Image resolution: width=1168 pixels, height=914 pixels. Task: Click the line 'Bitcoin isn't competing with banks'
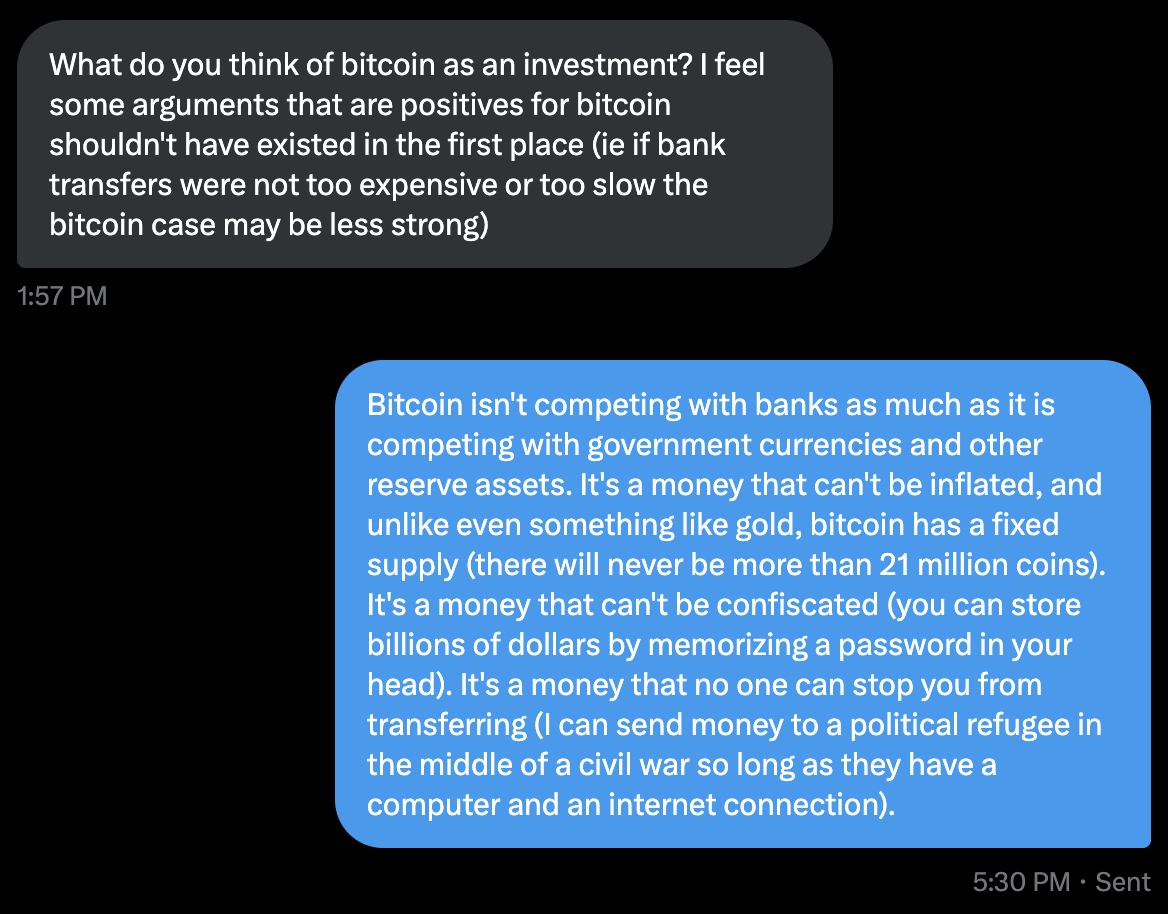pyautogui.click(x=711, y=404)
